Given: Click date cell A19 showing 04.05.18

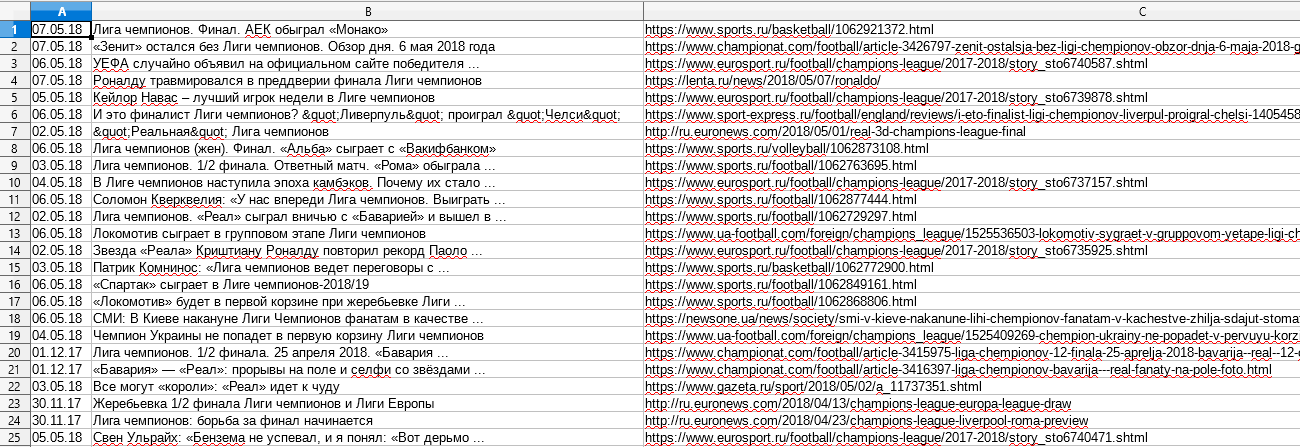Looking at the screenshot, I should click(60, 336).
